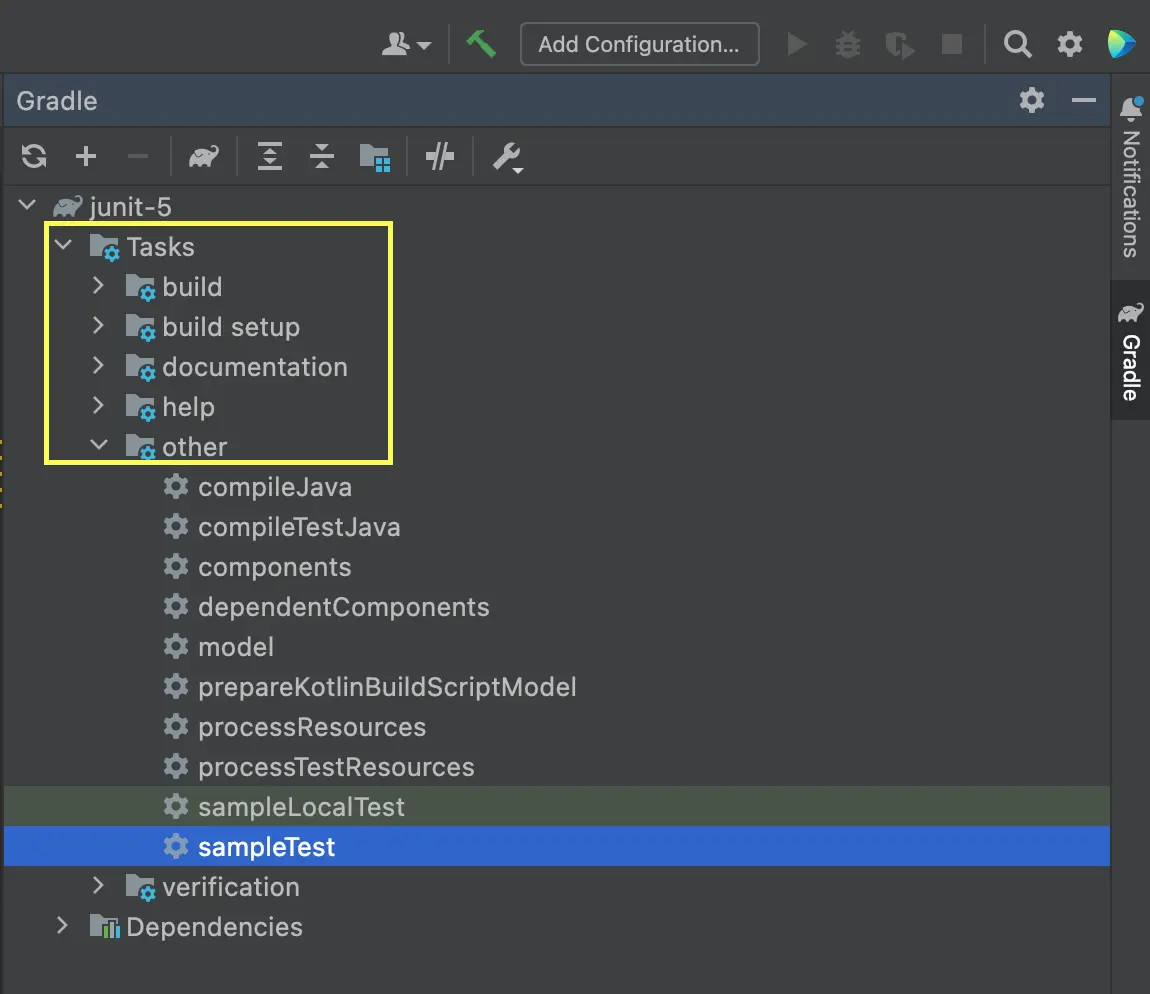Screen dimensions: 1150x994
Task: Expand the build tasks folder
Action: pos(98,286)
